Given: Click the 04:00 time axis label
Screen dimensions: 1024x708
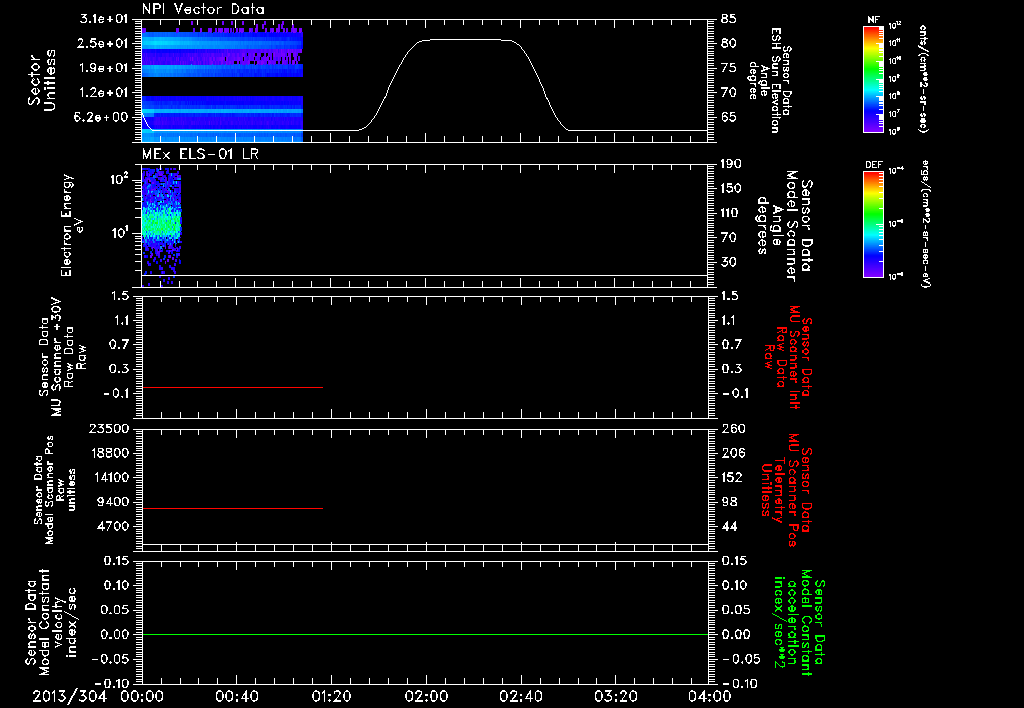Looking at the screenshot, I should pyautogui.click(x=709, y=697).
